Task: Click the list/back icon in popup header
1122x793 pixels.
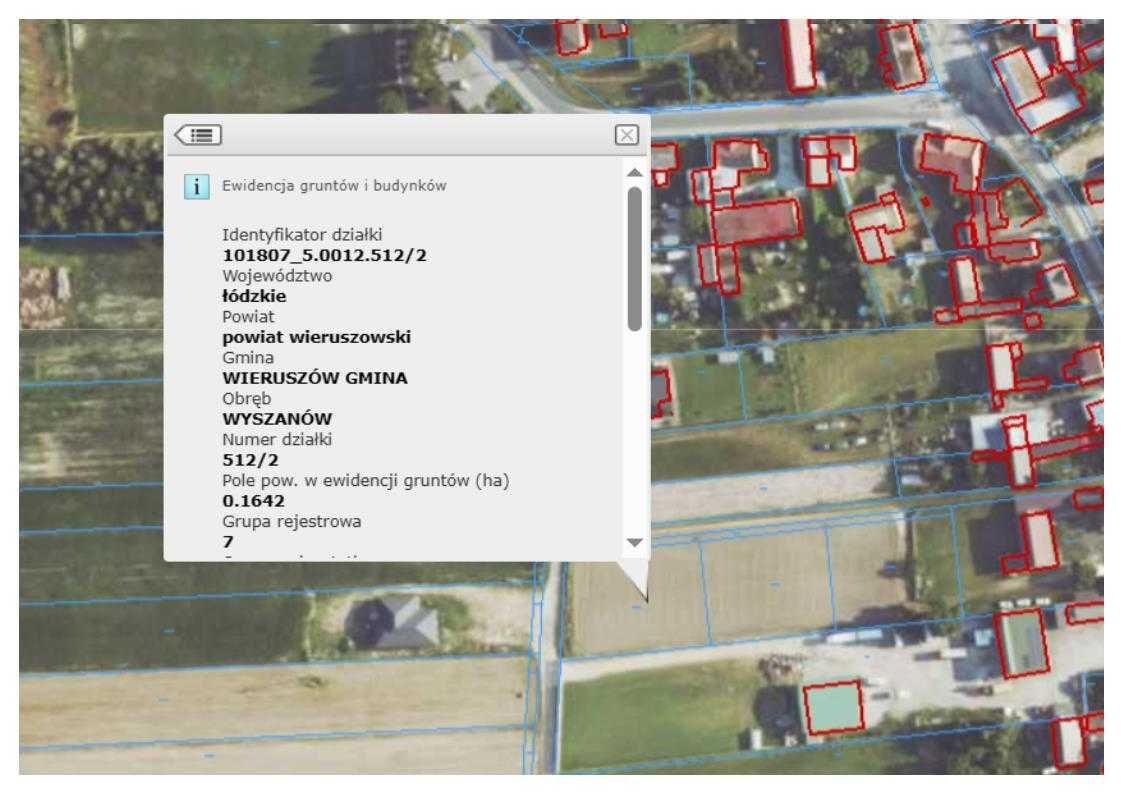Action: 198,134
